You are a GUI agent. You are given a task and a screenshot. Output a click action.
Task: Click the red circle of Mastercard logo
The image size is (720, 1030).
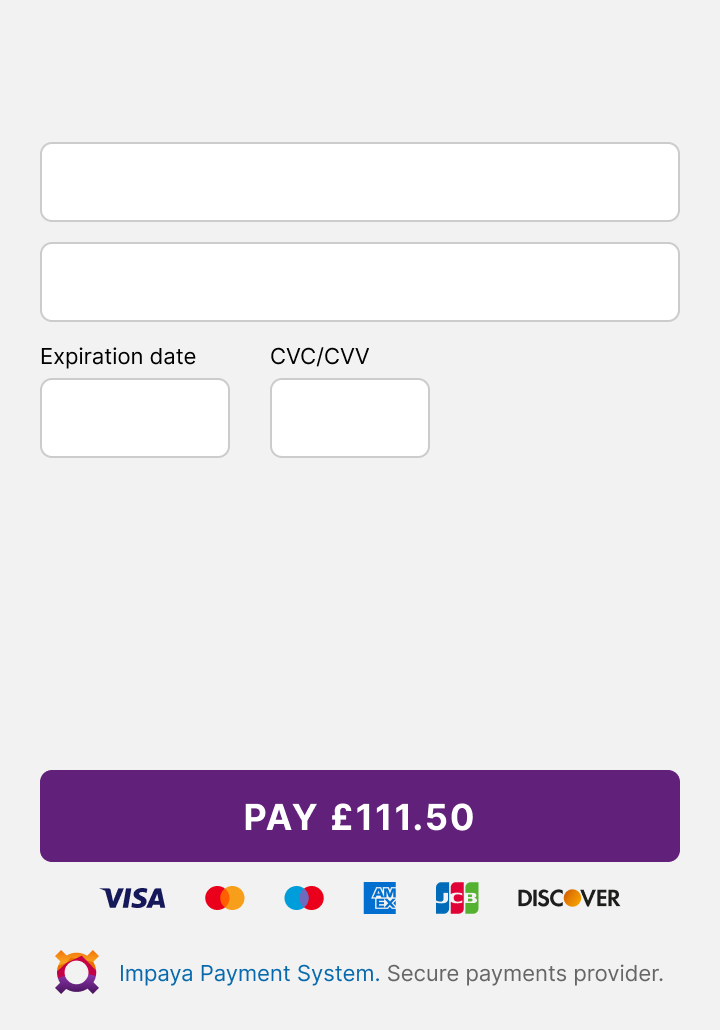(215, 898)
